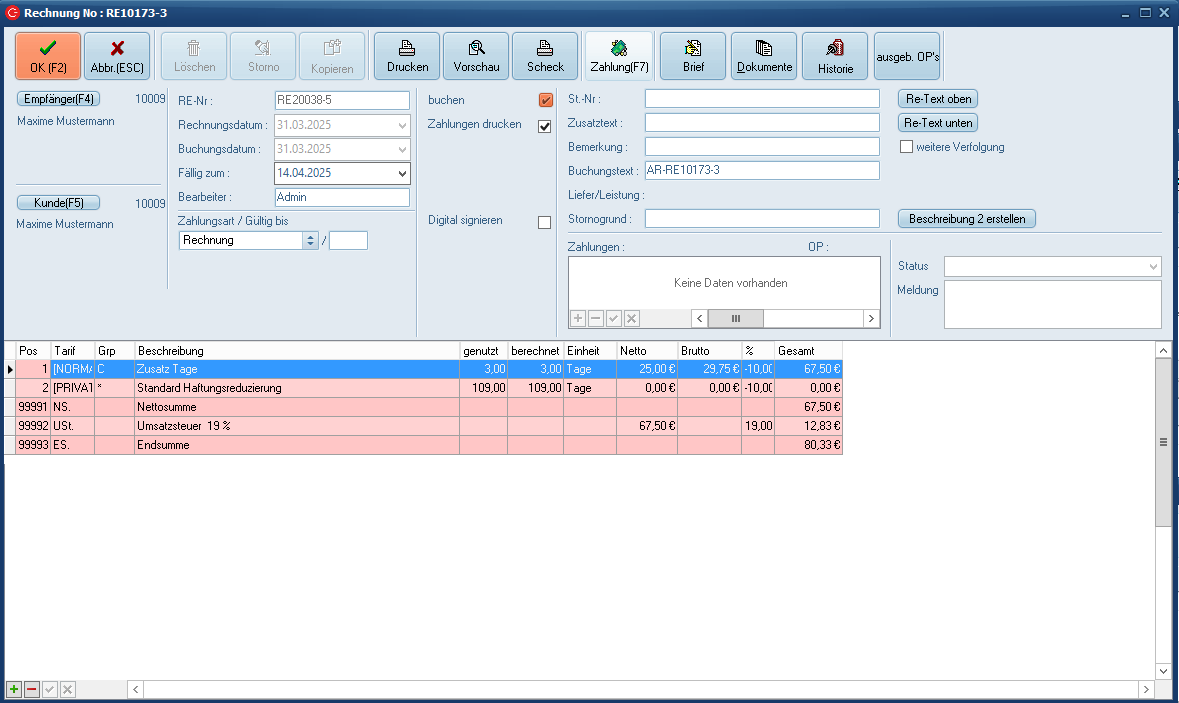Image resolution: width=1179 pixels, height=703 pixels.
Task: Show the Historie of the invoice
Action: coord(835,56)
